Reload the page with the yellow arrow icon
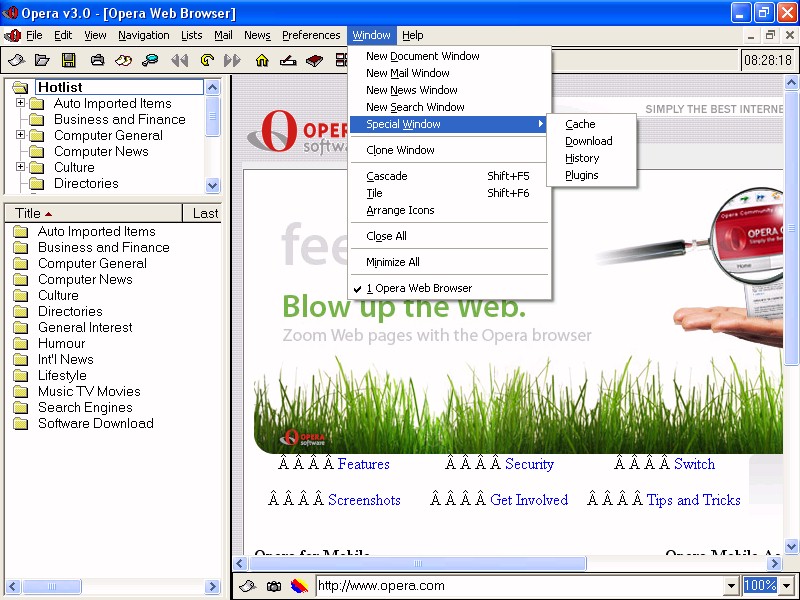800x600 pixels. pyautogui.click(x=207, y=60)
